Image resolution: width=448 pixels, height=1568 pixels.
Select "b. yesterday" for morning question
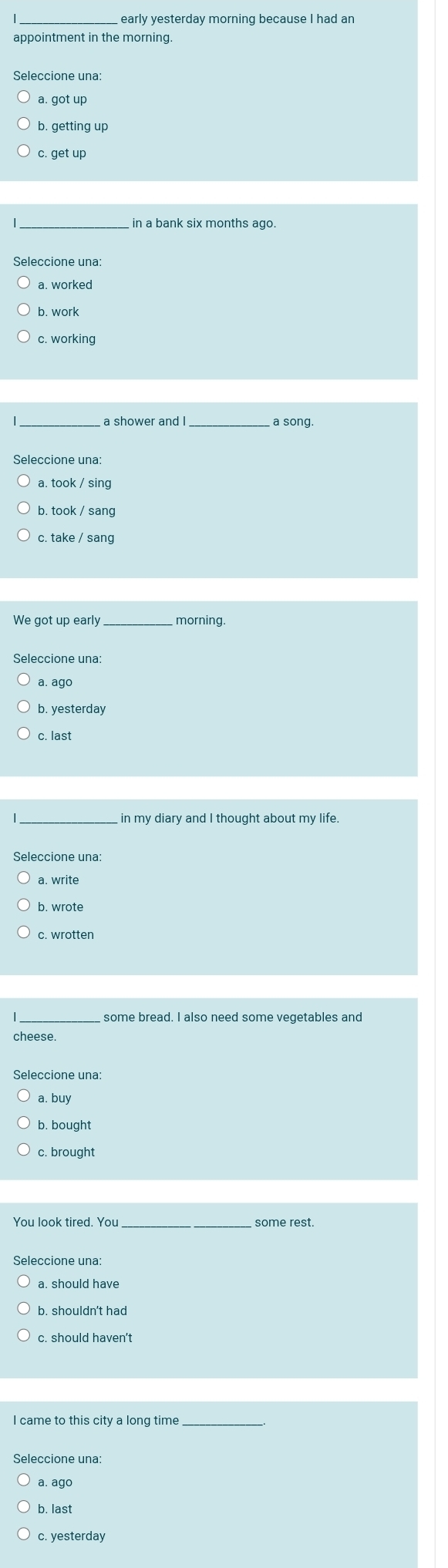click(x=25, y=708)
